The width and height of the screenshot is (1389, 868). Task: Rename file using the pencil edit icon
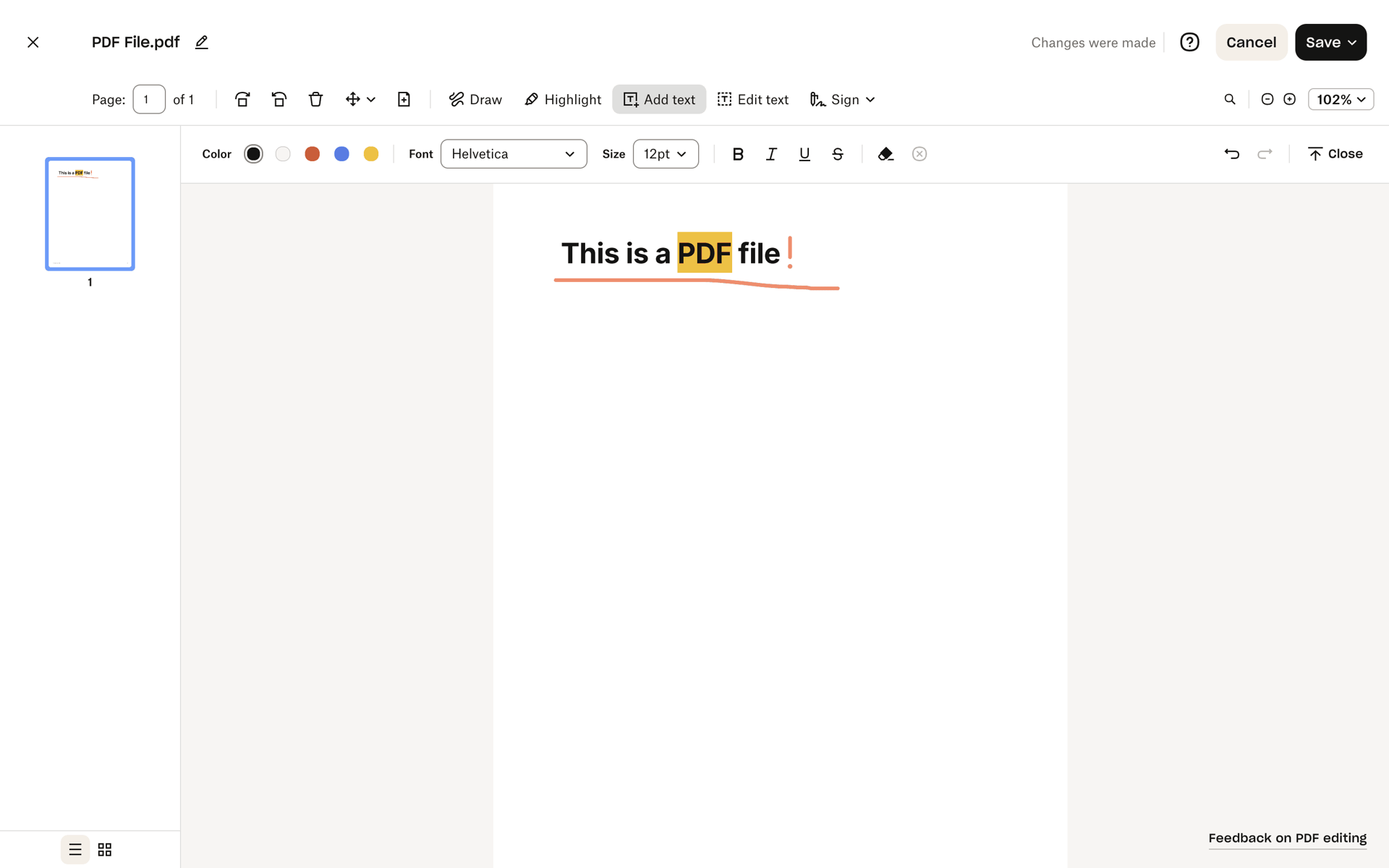point(202,42)
